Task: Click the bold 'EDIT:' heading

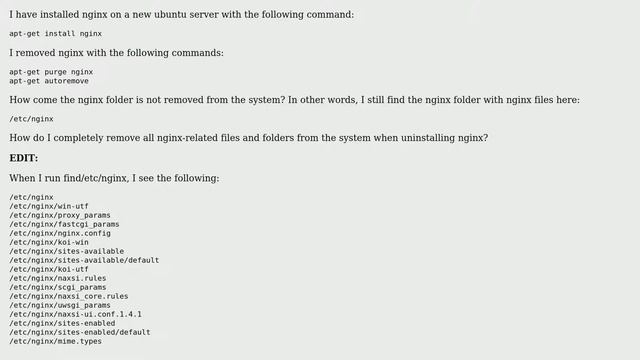Action: (x=24, y=158)
